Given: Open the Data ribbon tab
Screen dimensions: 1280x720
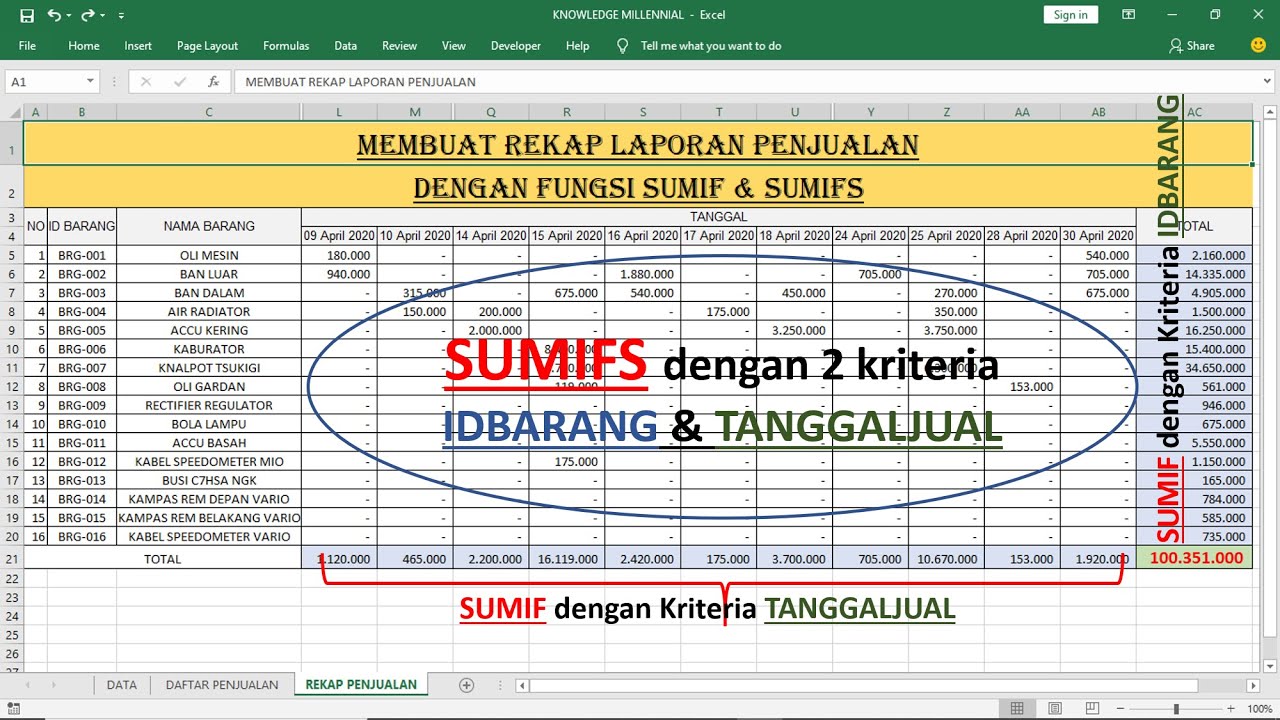Looking at the screenshot, I should (345, 46).
